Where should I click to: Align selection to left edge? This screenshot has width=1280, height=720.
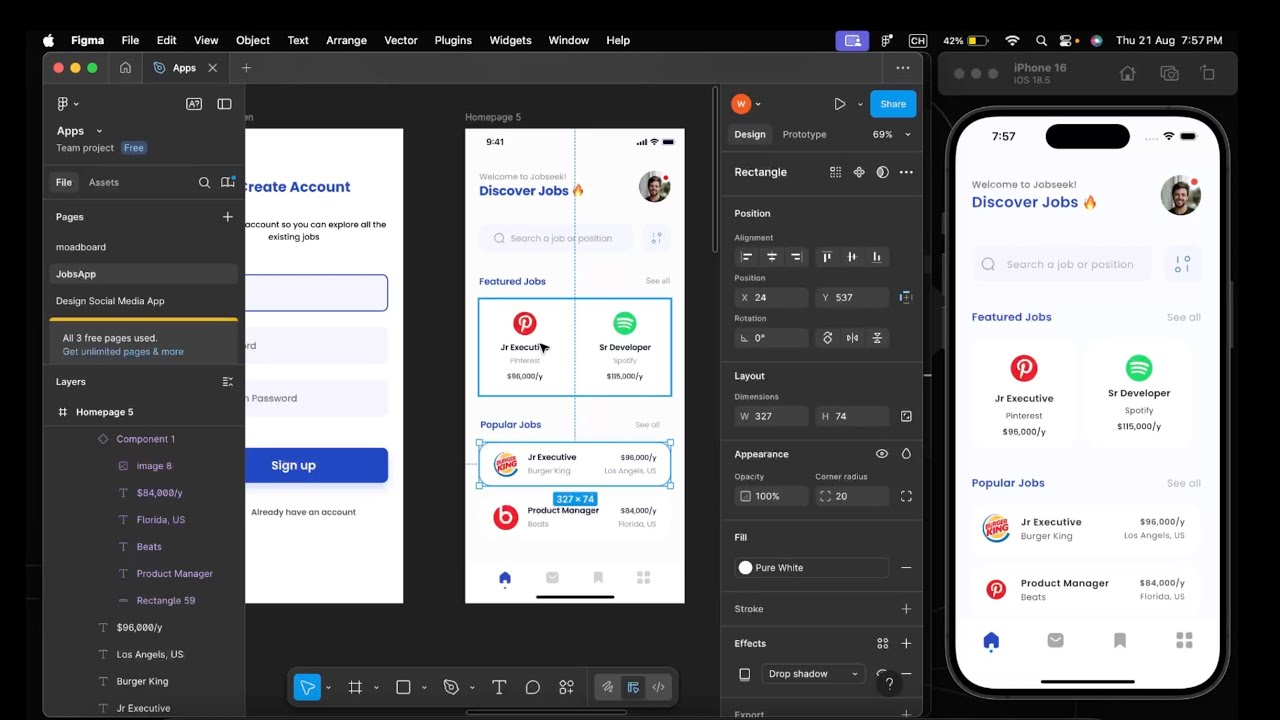coord(746,257)
